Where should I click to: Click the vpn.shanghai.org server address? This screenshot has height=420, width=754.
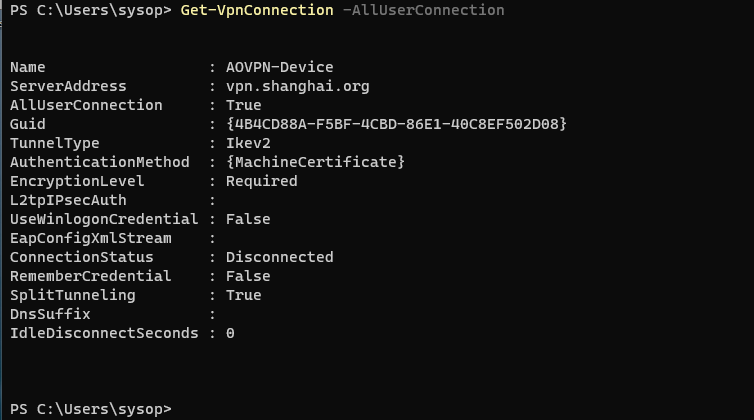pos(298,86)
